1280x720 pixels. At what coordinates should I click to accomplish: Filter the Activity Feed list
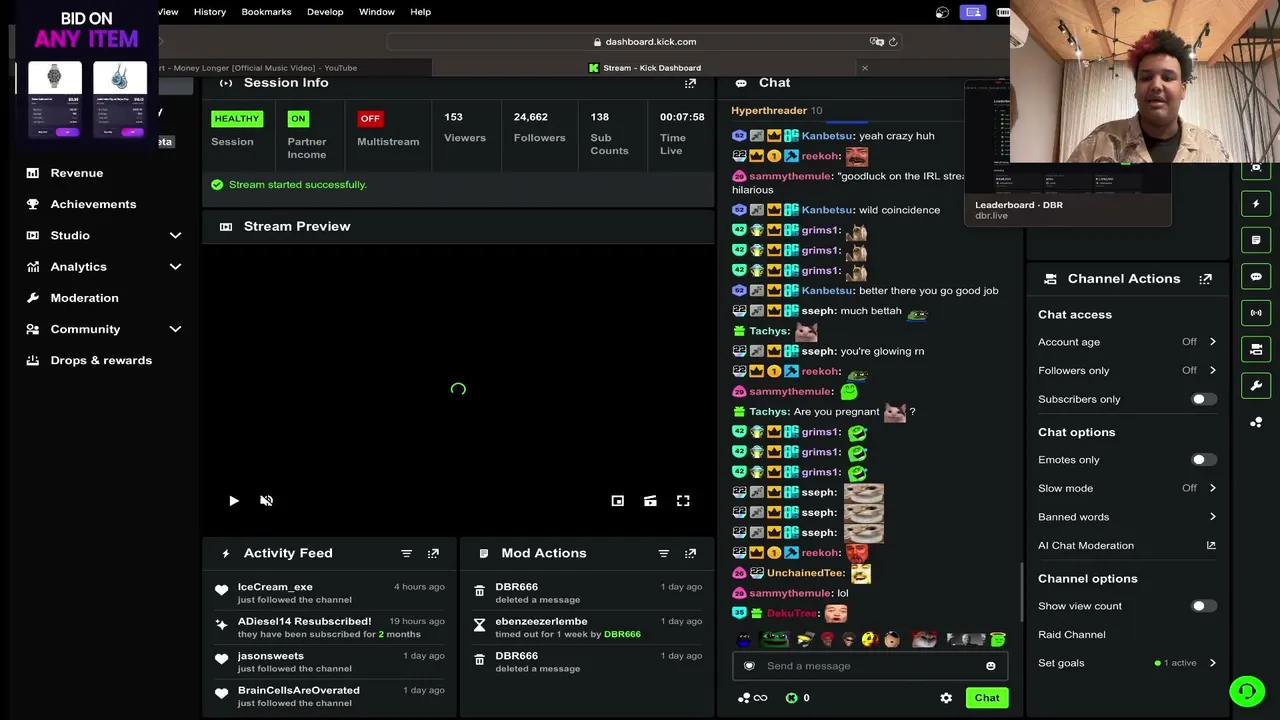click(x=406, y=553)
